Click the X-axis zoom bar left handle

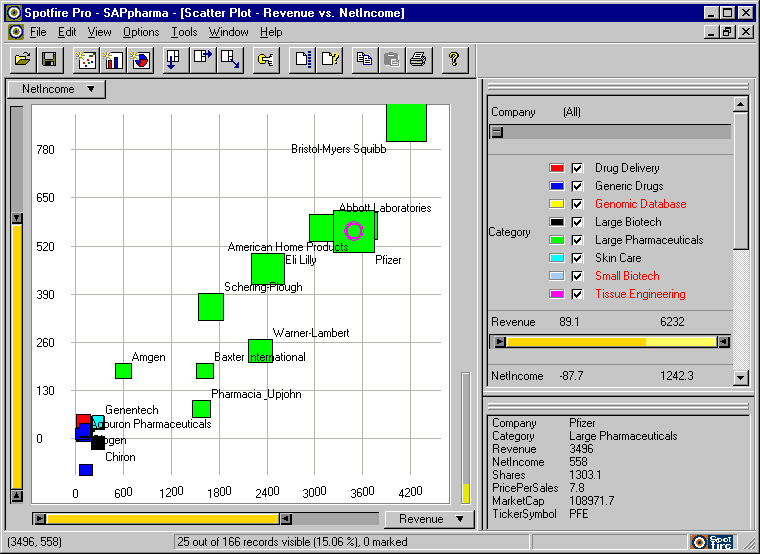click(41, 519)
